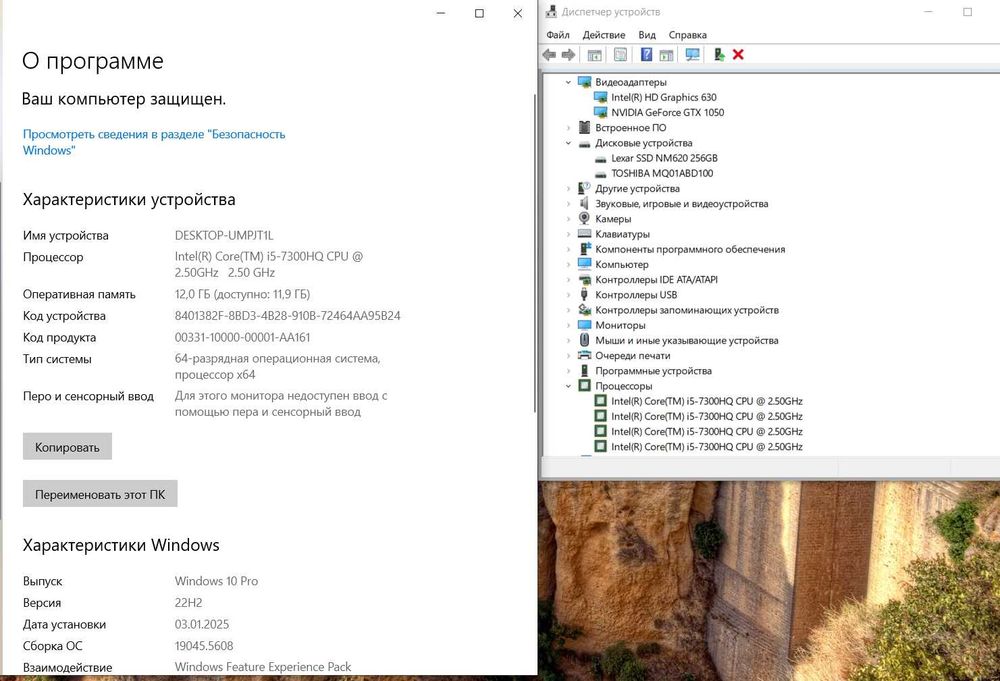
Task: Click the Компьютер category monitor icon
Action: click(x=584, y=264)
